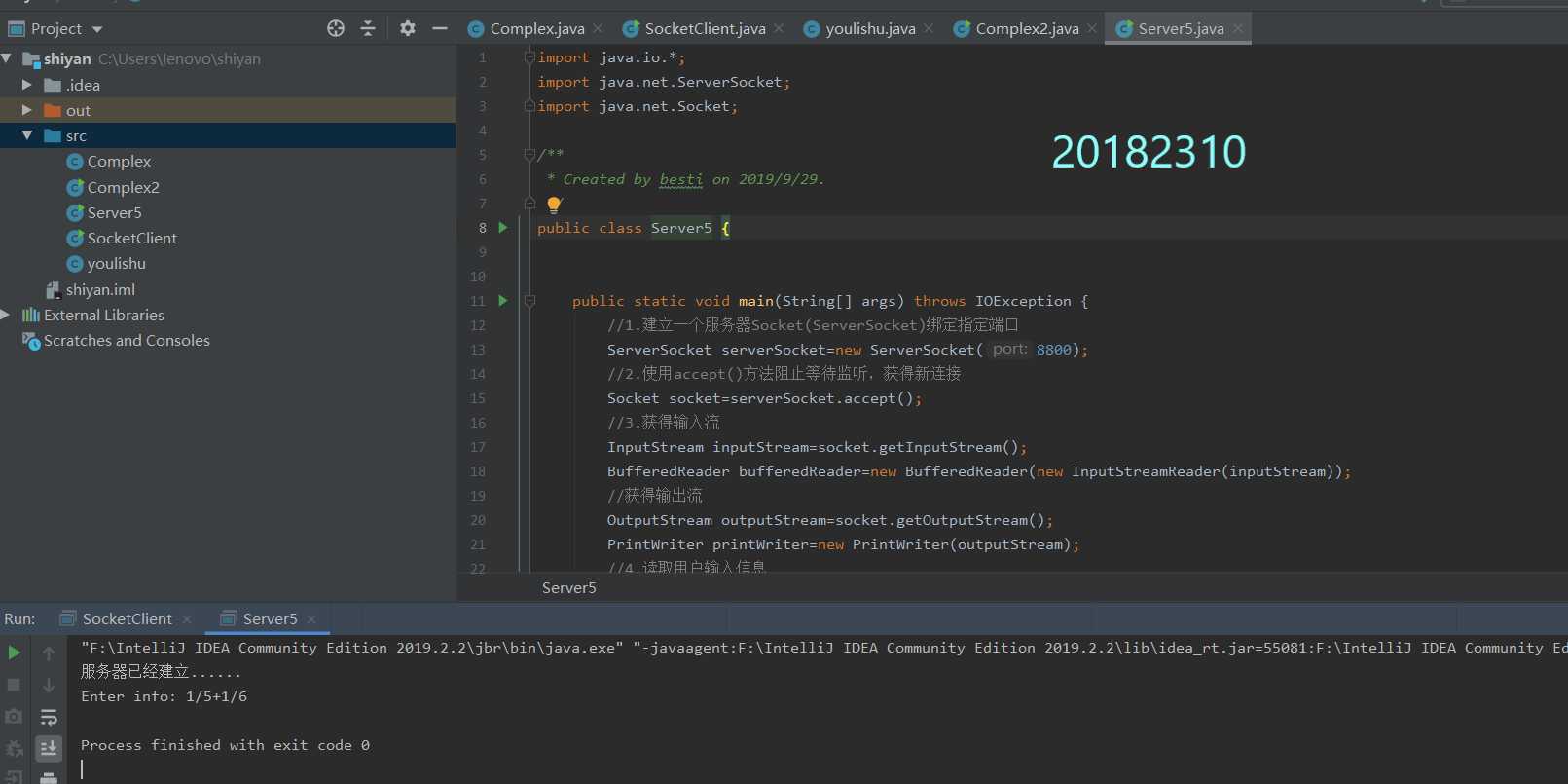Click besti author name in comment

point(680,179)
